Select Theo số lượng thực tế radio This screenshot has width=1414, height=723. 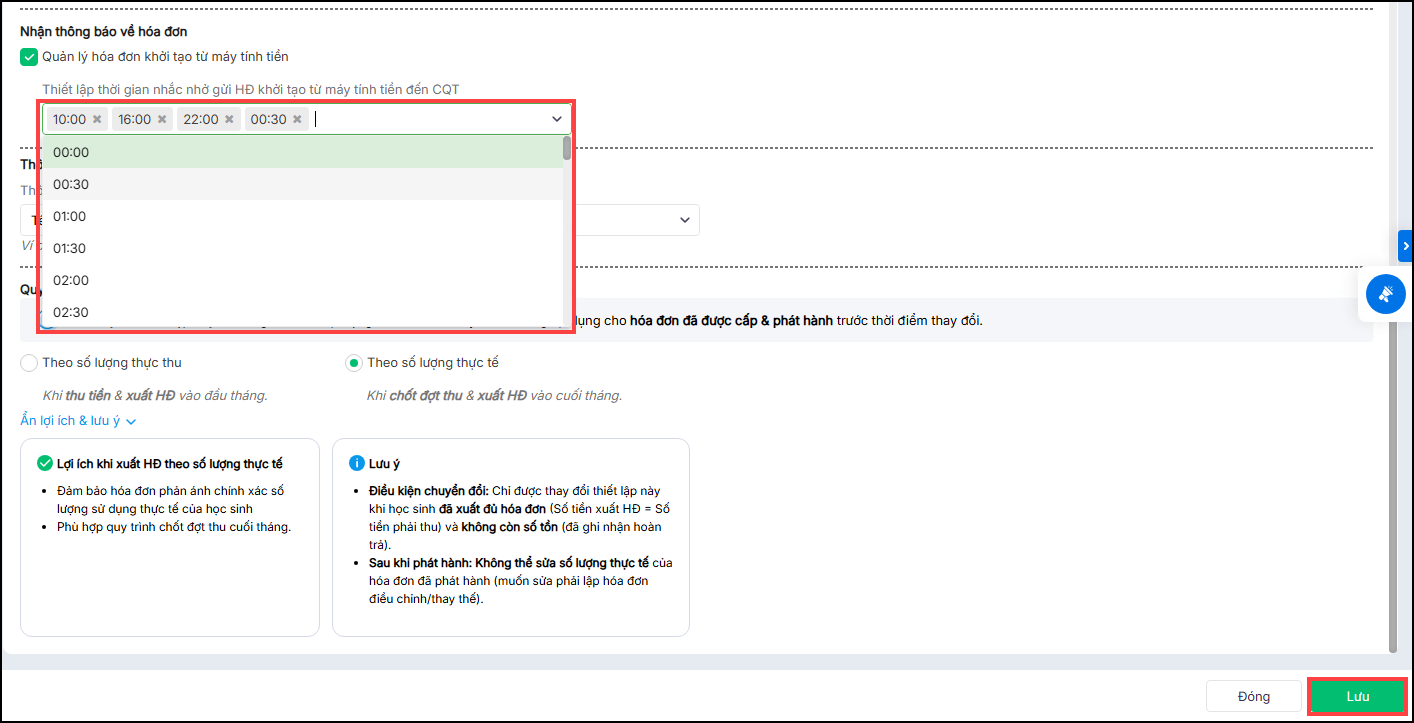(353, 363)
